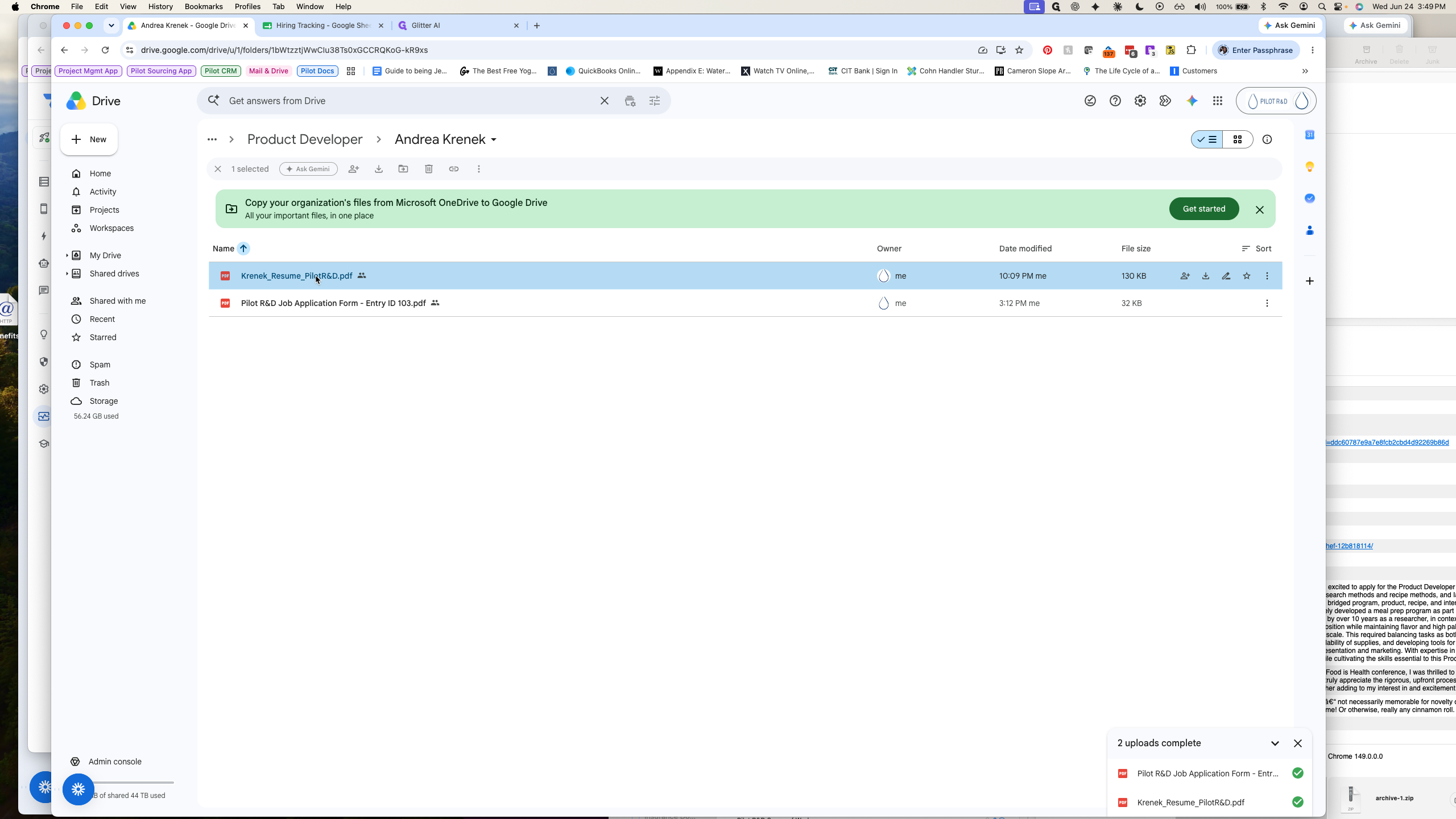
Task: Open Chrome three-dot menu
Action: (1313, 50)
